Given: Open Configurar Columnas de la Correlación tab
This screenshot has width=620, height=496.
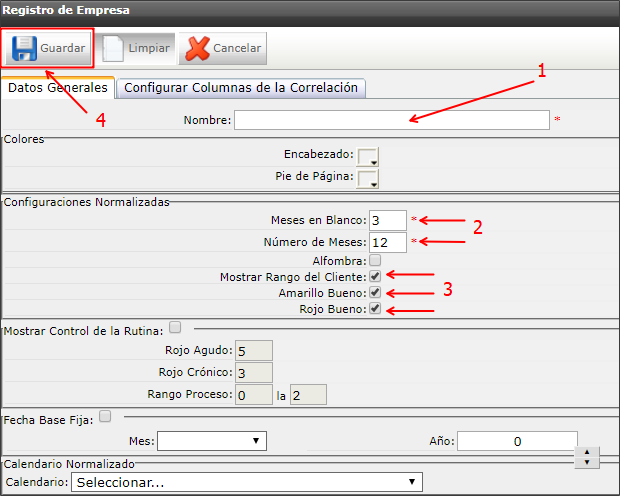Looking at the screenshot, I should (x=241, y=88).
